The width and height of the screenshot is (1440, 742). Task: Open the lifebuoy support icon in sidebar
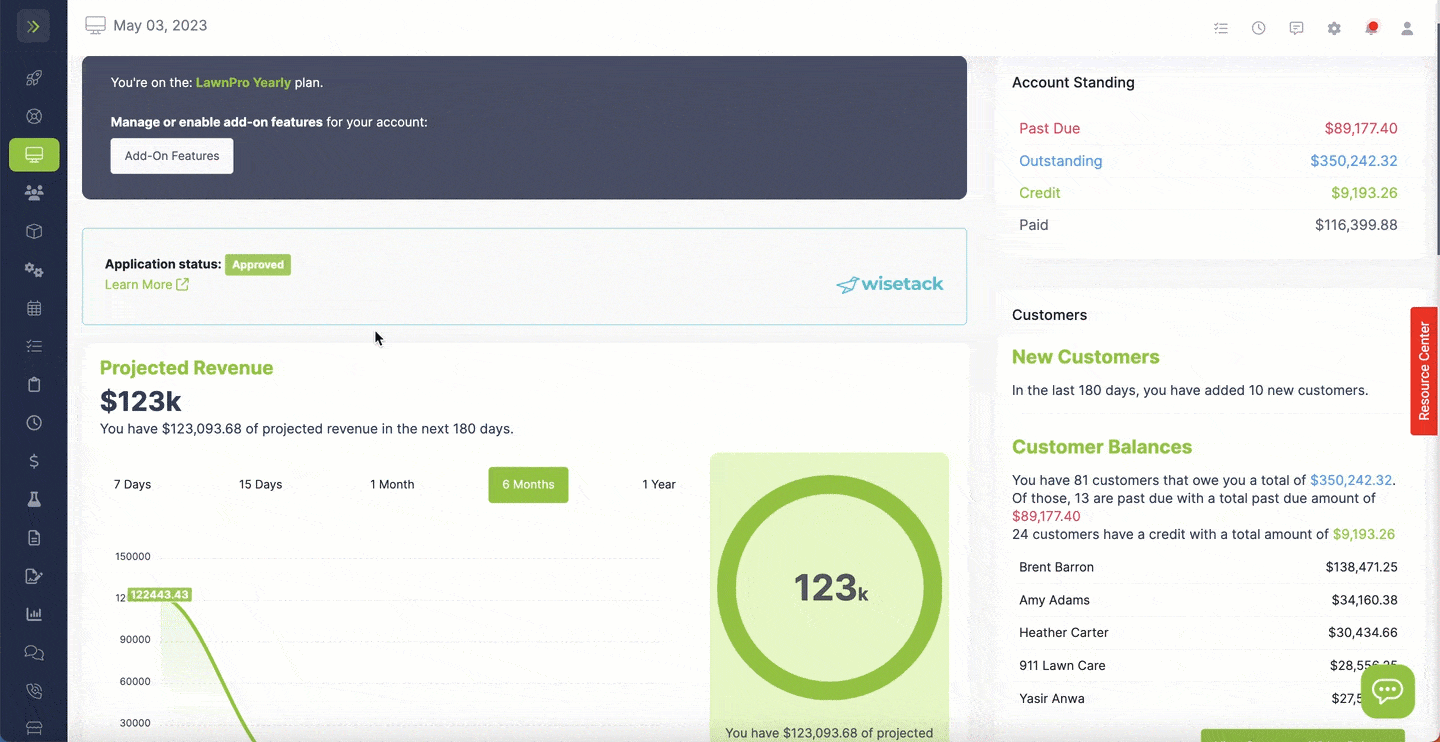click(34, 116)
